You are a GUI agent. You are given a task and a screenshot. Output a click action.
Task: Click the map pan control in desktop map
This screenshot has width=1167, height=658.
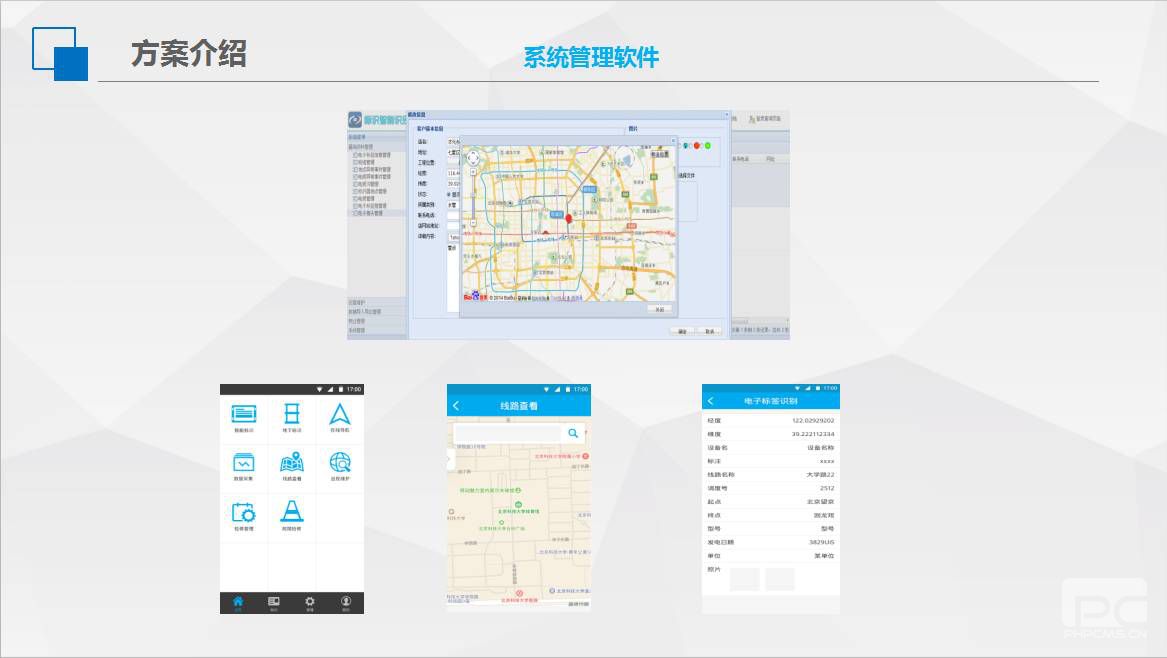pos(472,157)
